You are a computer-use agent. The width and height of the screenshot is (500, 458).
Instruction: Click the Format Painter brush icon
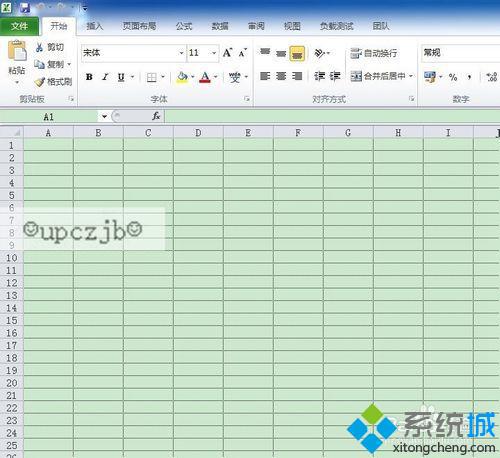(x=40, y=82)
